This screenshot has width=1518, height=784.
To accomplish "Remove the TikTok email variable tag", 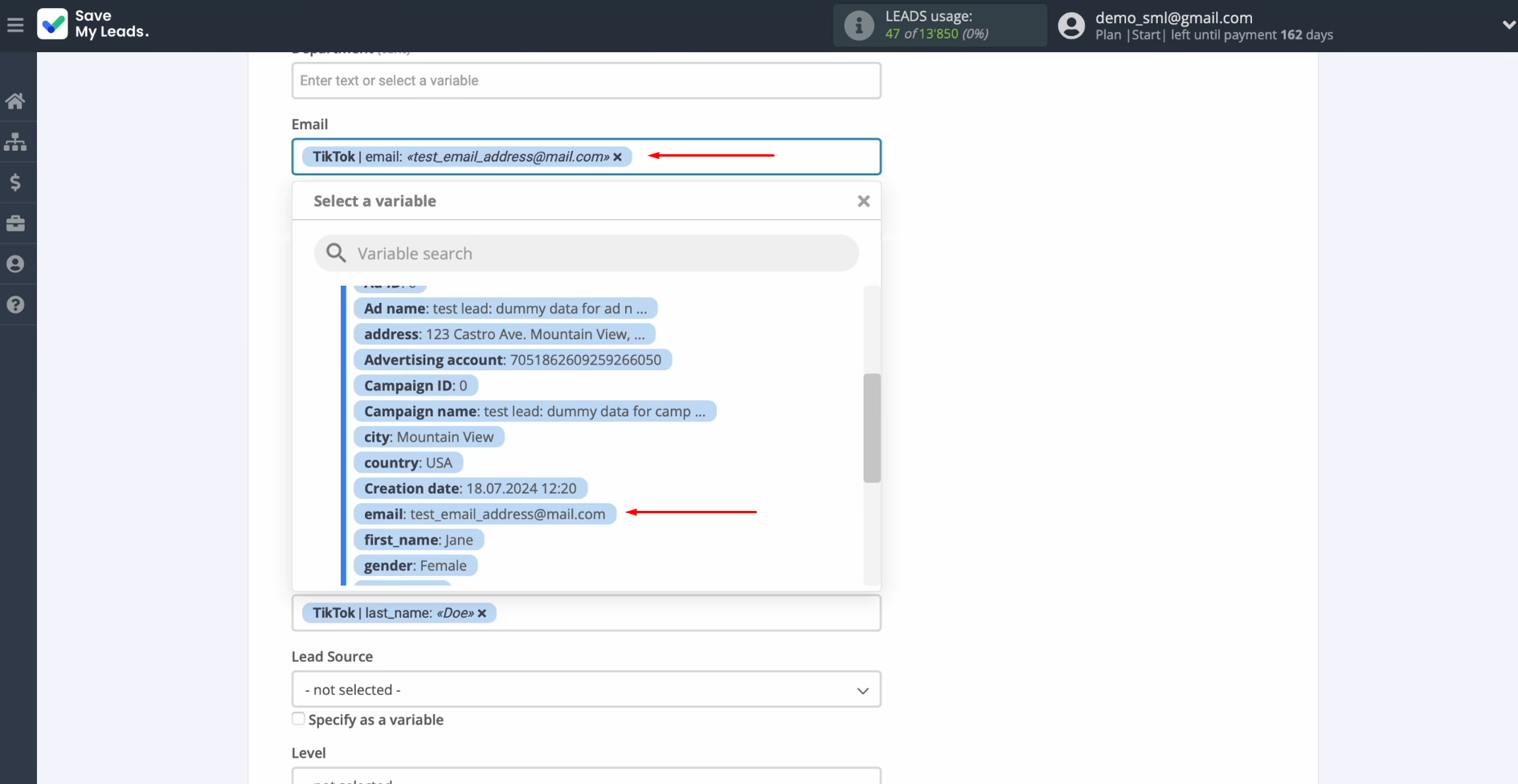I will click(617, 157).
